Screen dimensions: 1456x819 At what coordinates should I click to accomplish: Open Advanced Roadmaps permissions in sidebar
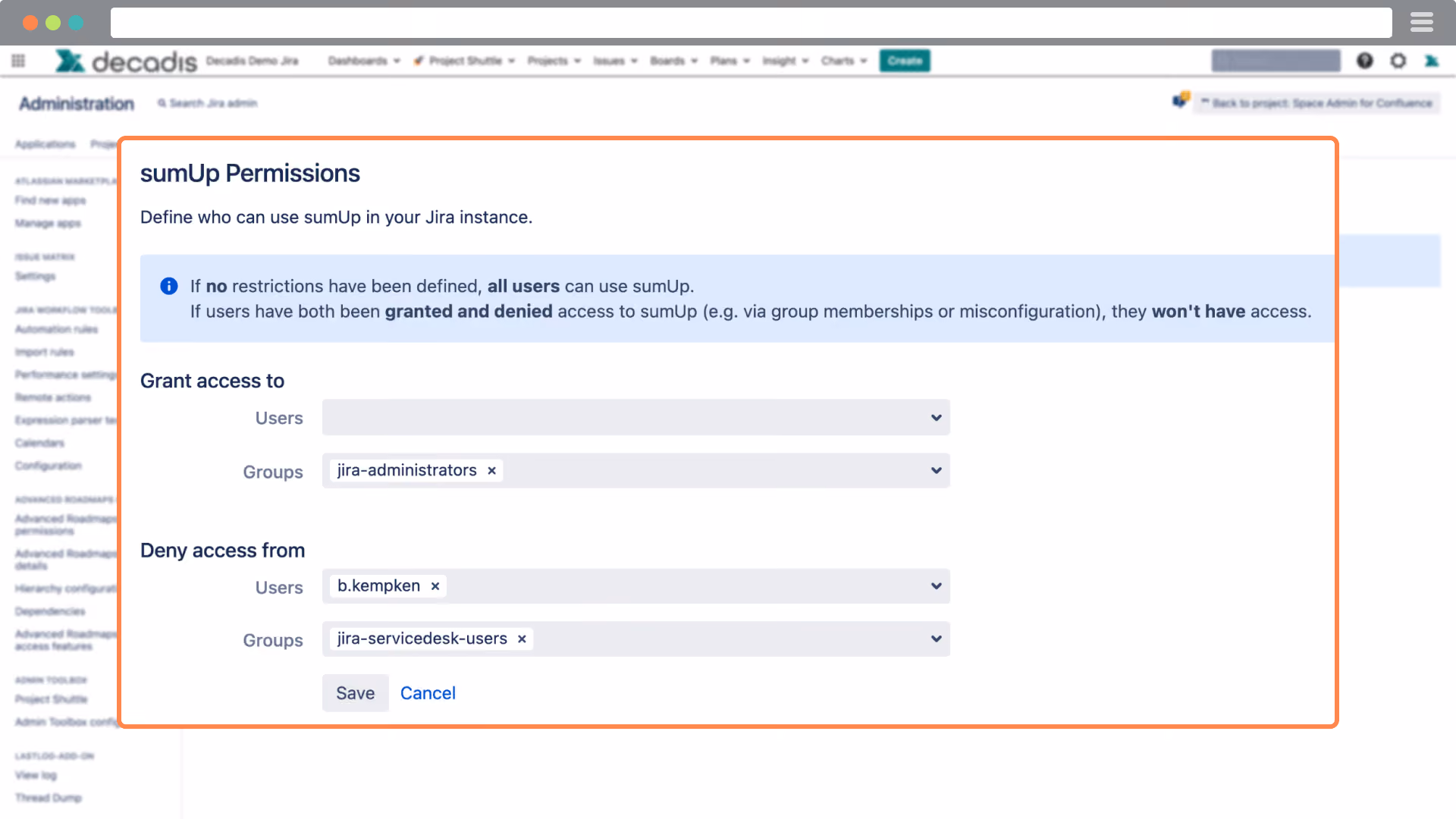pos(66,525)
